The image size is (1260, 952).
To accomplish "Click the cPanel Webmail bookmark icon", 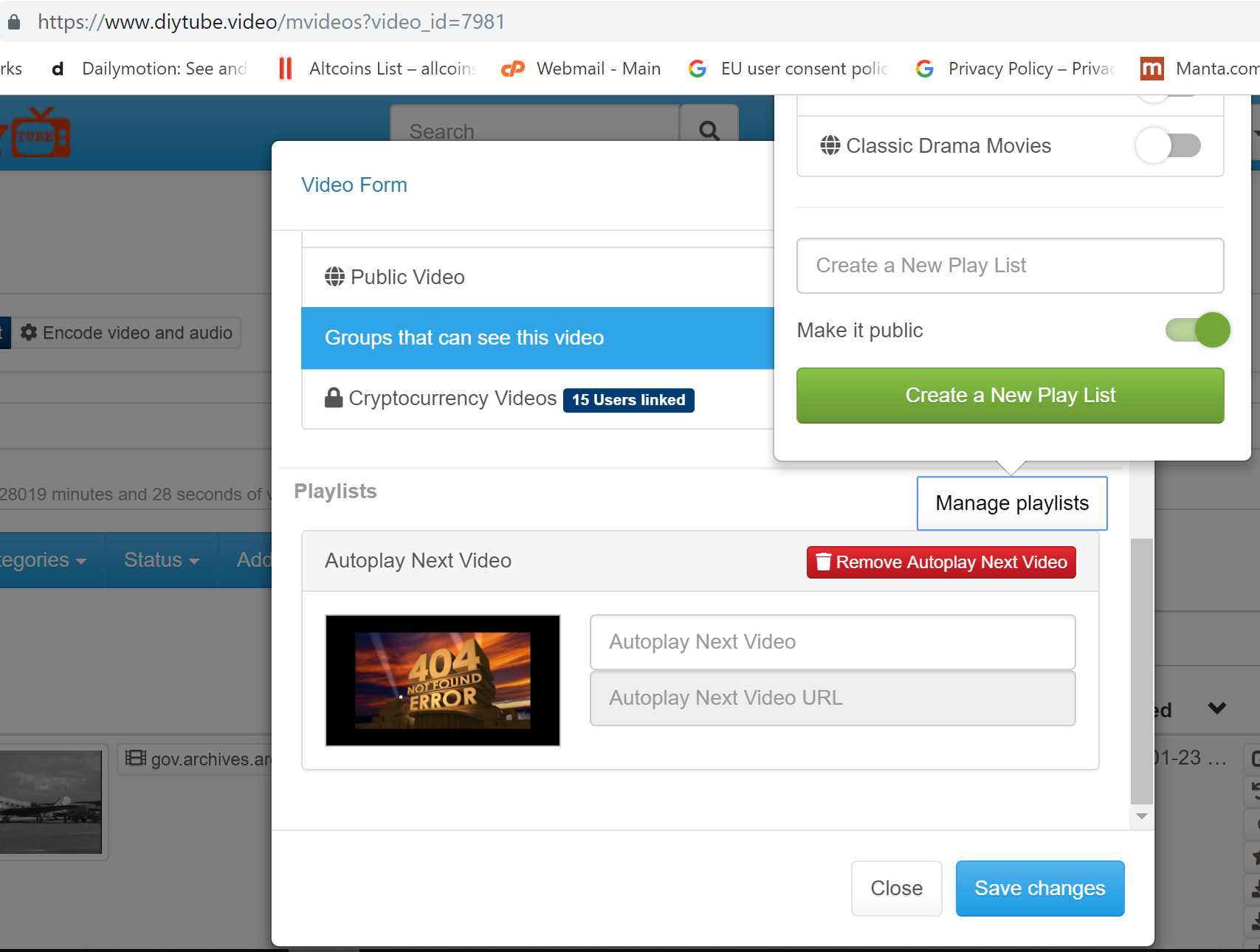I will tap(512, 68).
